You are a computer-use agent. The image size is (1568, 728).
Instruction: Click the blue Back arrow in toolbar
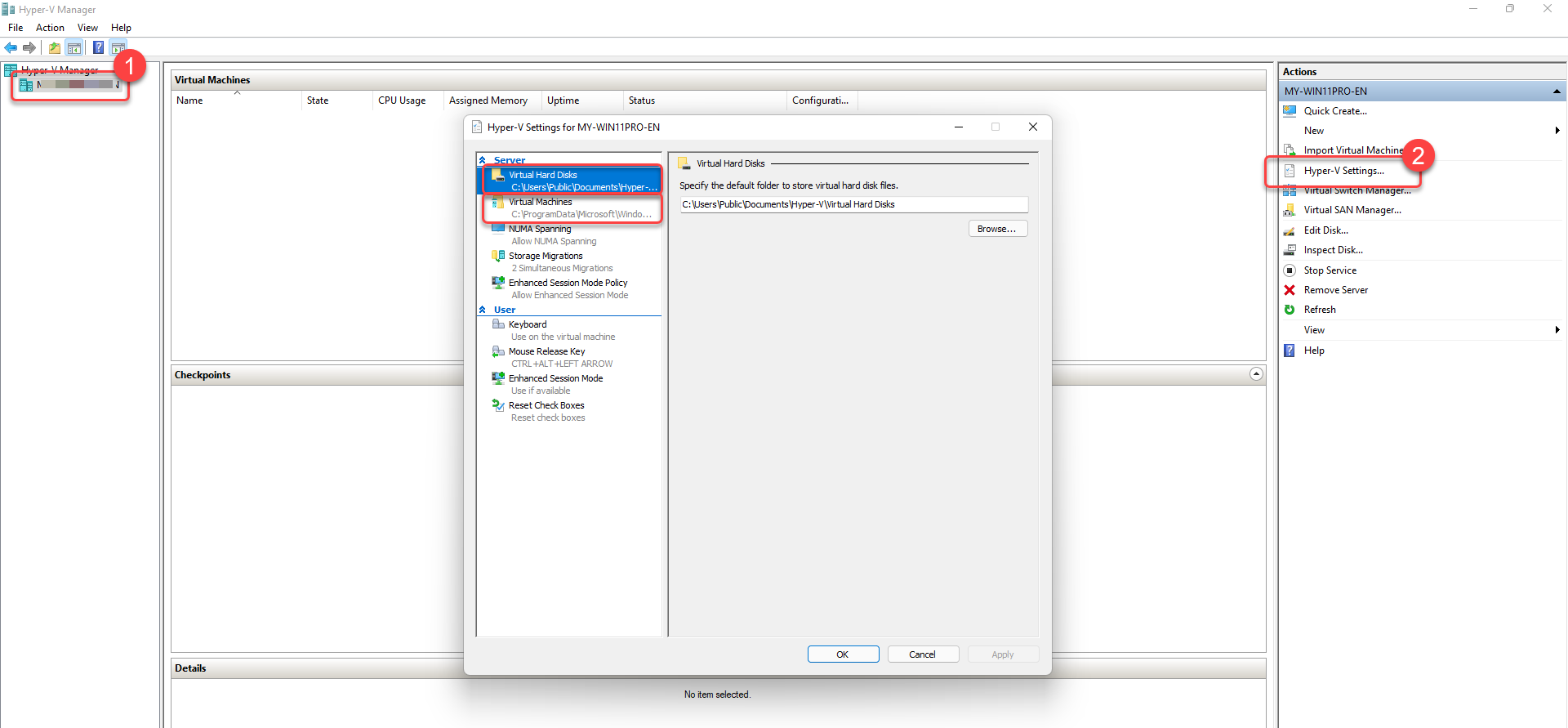click(x=11, y=47)
